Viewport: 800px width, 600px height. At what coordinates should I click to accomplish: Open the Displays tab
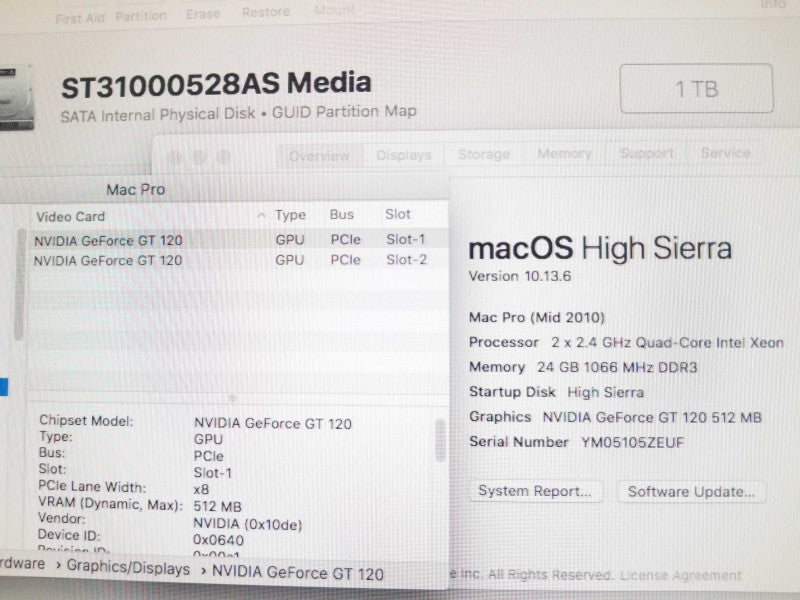pyautogui.click(x=404, y=155)
